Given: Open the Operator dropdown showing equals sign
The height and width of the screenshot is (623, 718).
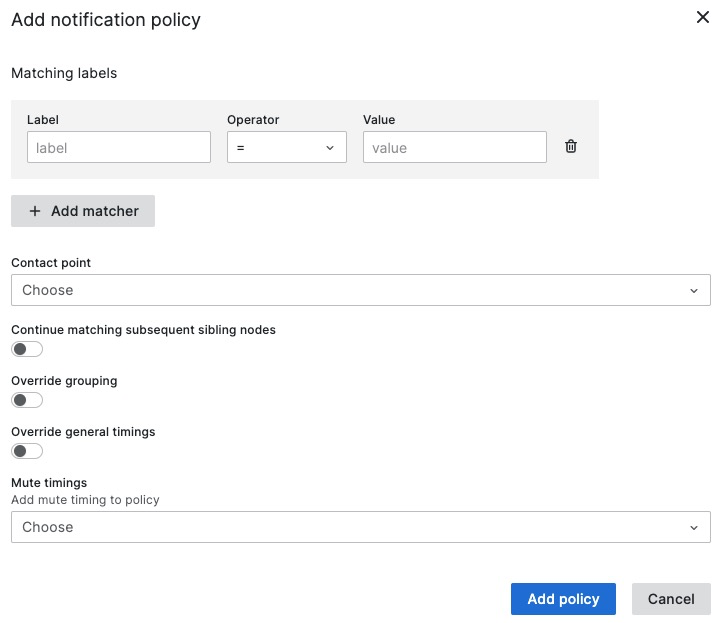Looking at the screenshot, I should [x=287, y=147].
